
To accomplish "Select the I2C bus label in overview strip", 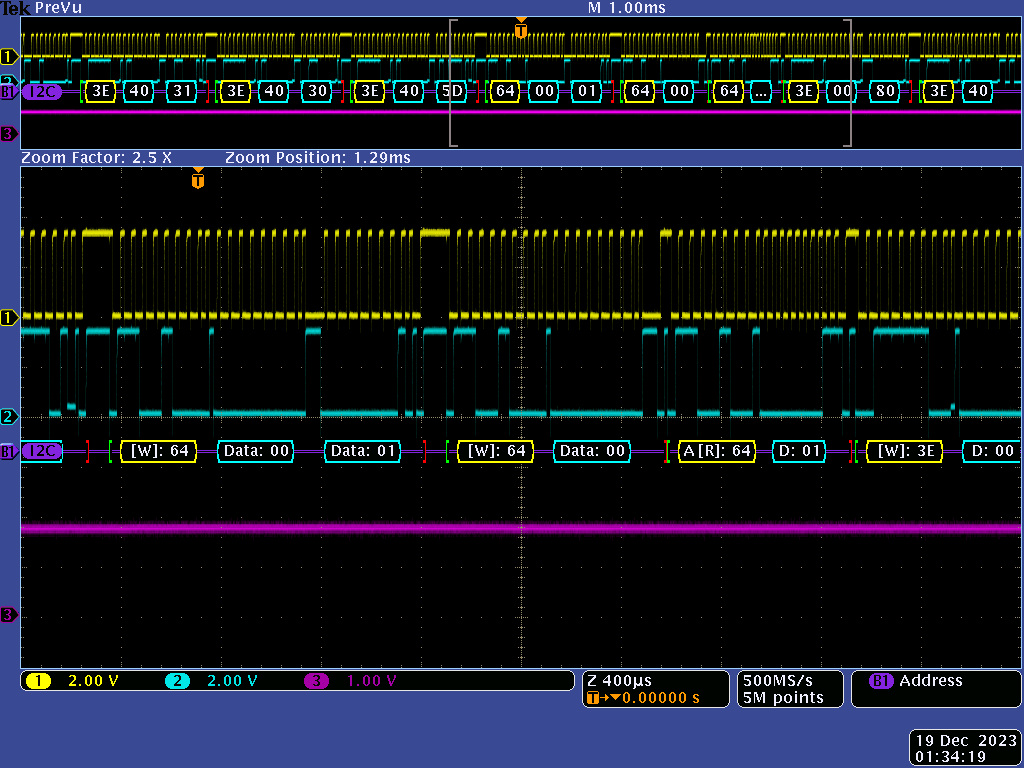I will [42, 91].
